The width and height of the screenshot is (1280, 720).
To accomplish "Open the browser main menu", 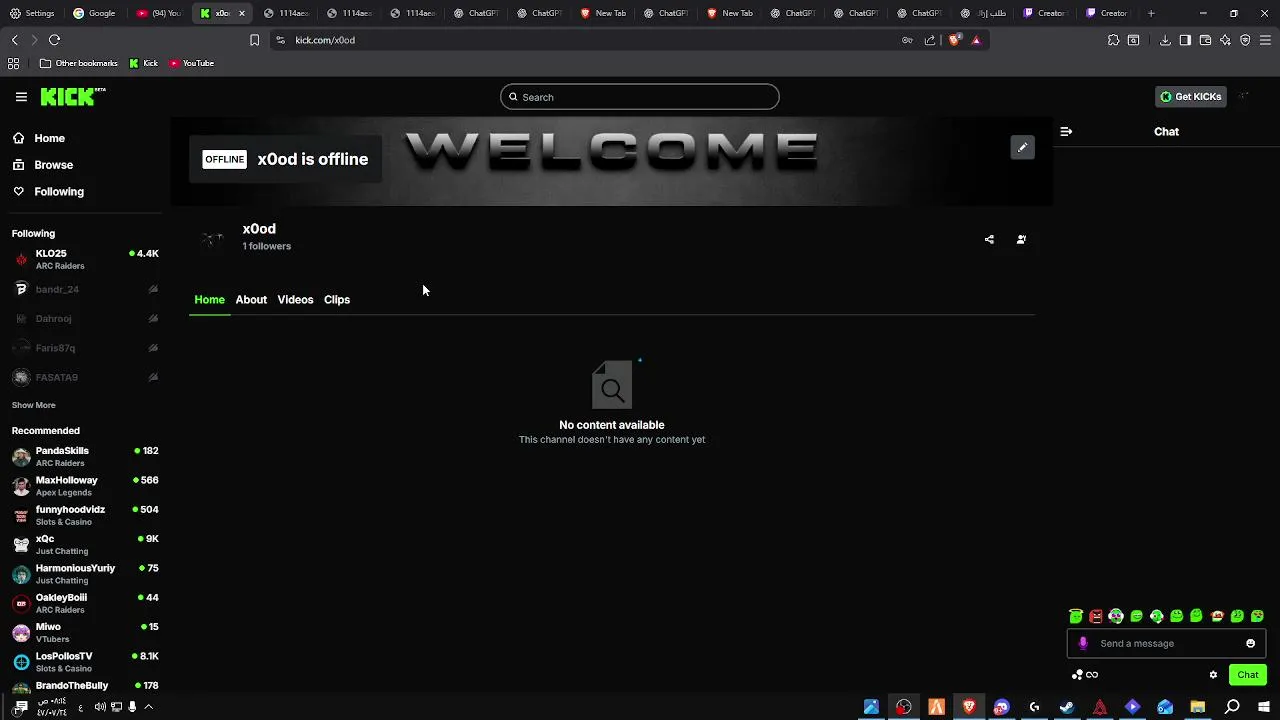I will pyautogui.click(x=1265, y=40).
